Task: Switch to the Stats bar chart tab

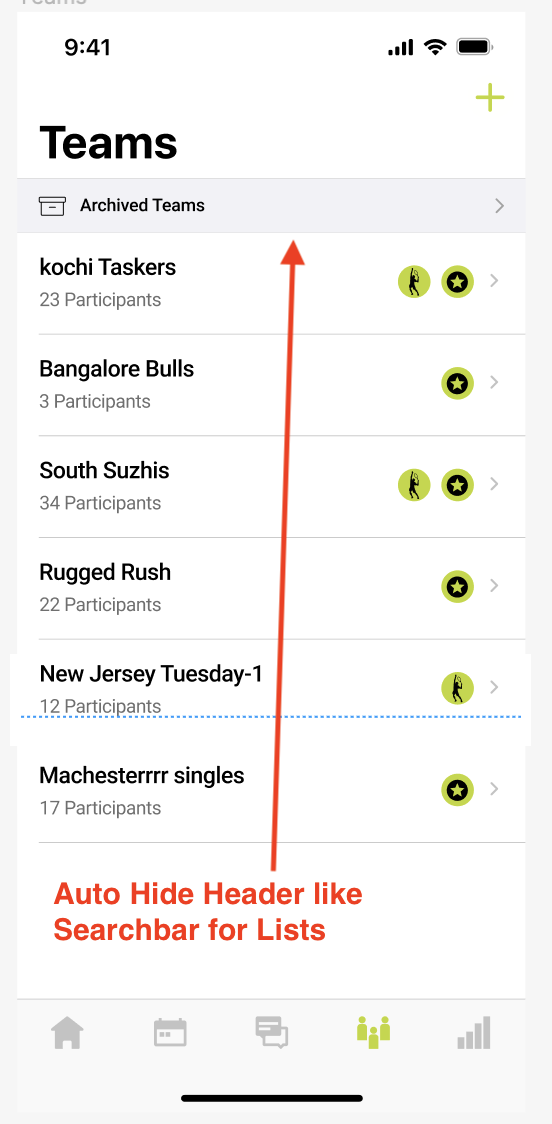Action: [x=474, y=1033]
